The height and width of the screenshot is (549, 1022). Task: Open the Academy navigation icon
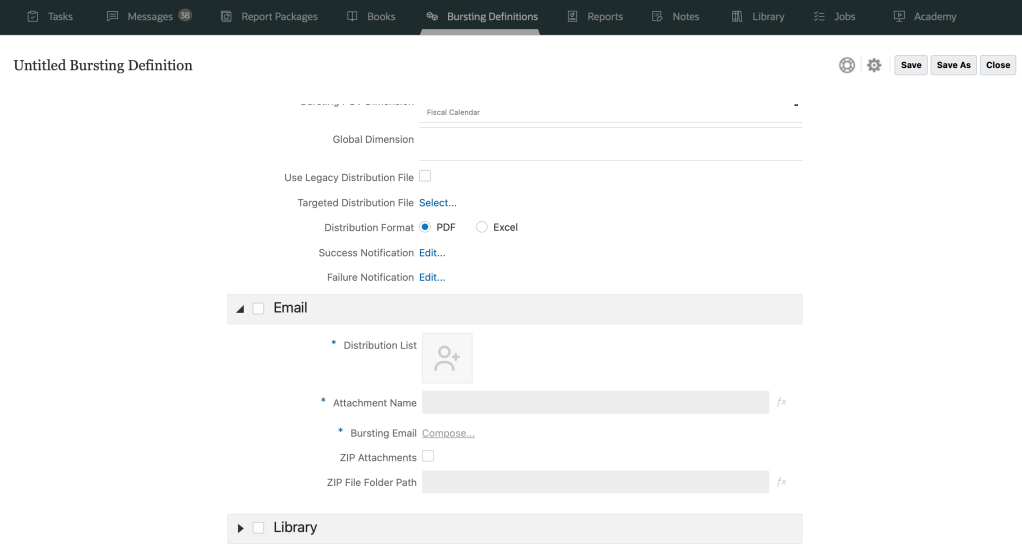(x=897, y=17)
